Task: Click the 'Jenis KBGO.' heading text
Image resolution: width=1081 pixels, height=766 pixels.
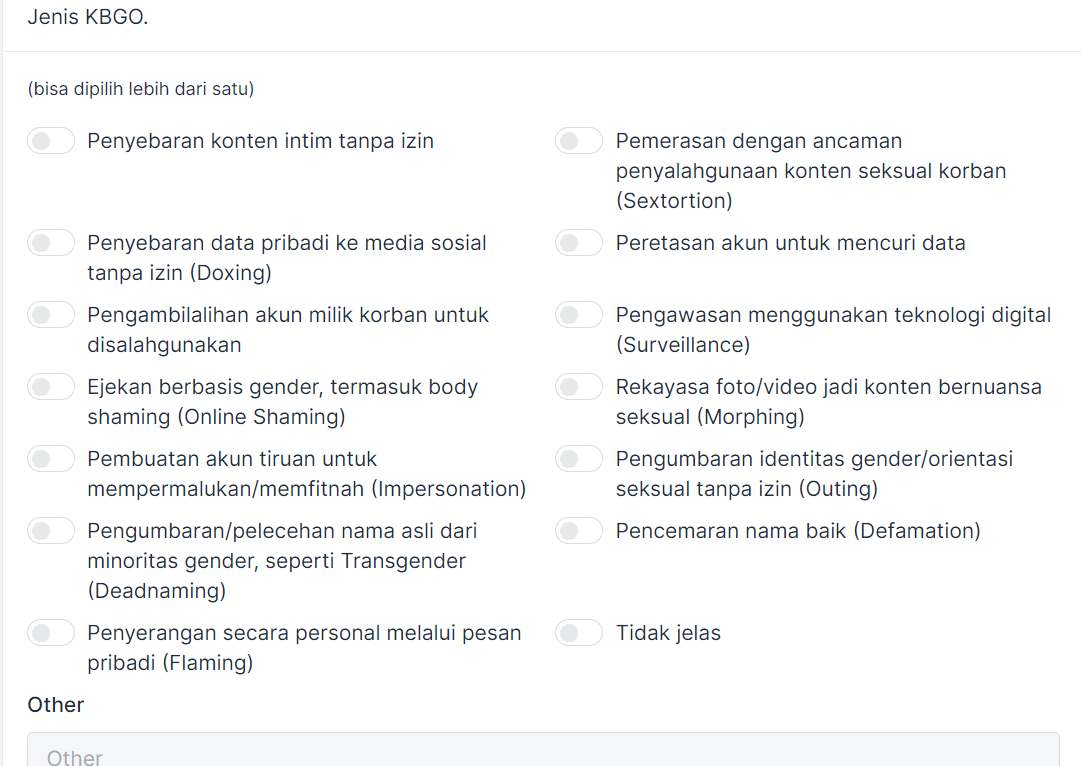Action: pos(88,17)
